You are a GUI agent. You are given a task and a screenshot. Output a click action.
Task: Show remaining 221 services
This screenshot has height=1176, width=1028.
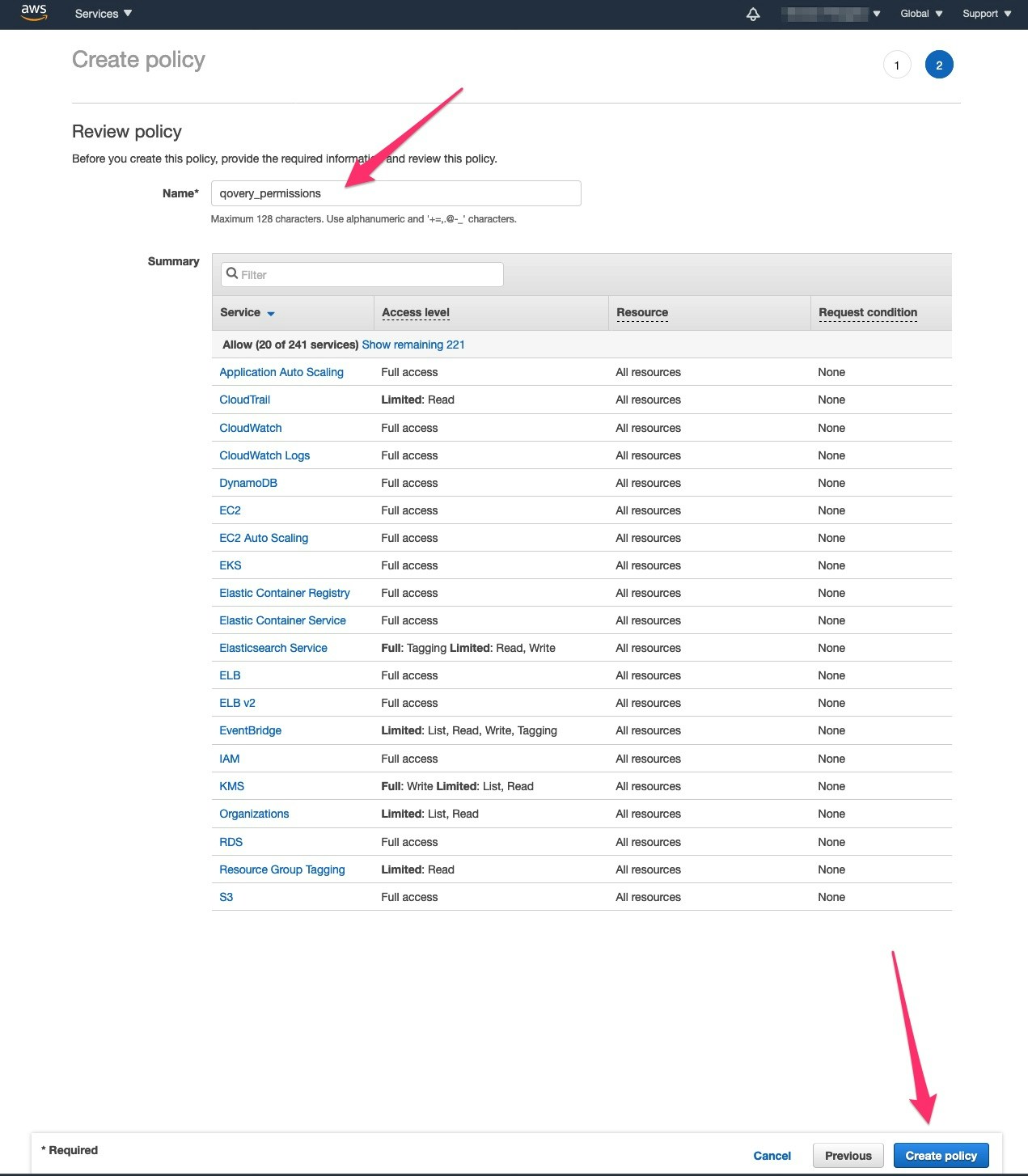[412, 344]
